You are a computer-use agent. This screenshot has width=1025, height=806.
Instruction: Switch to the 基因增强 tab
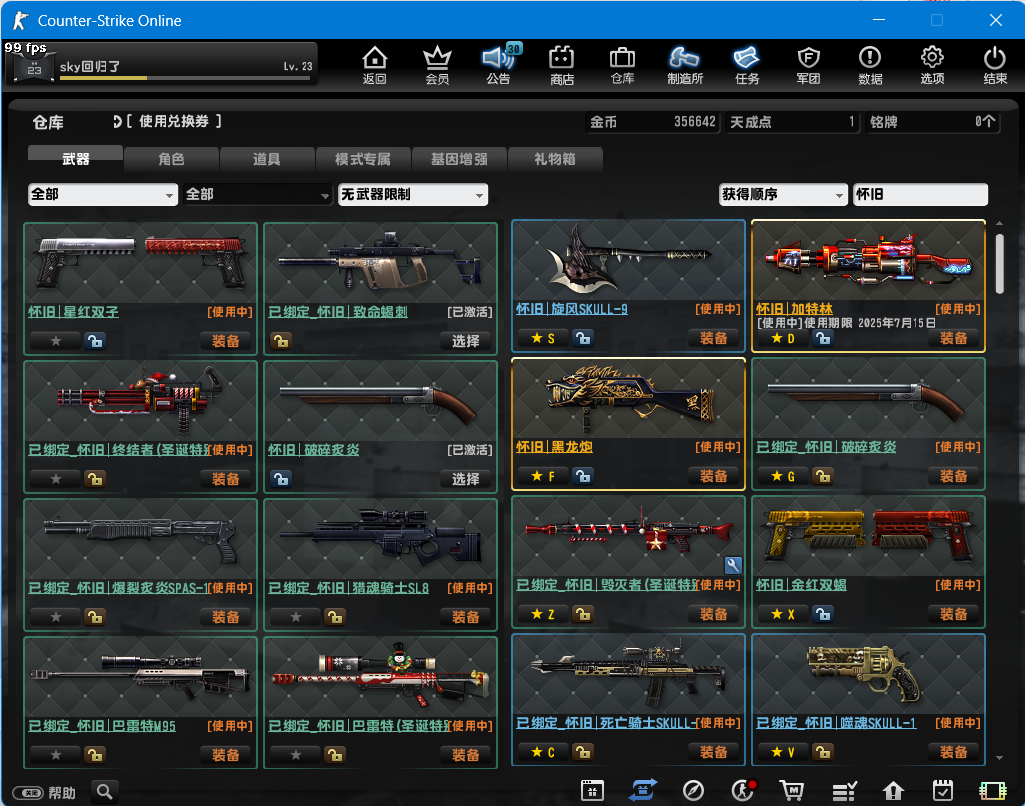[459, 159]
